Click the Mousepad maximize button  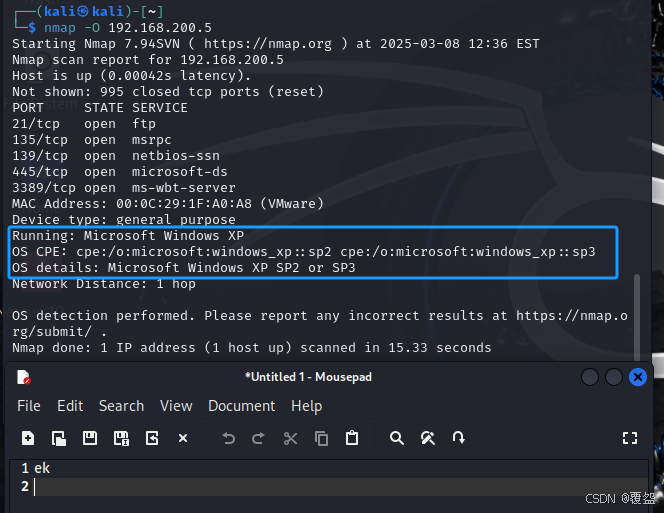pos(614,377)
